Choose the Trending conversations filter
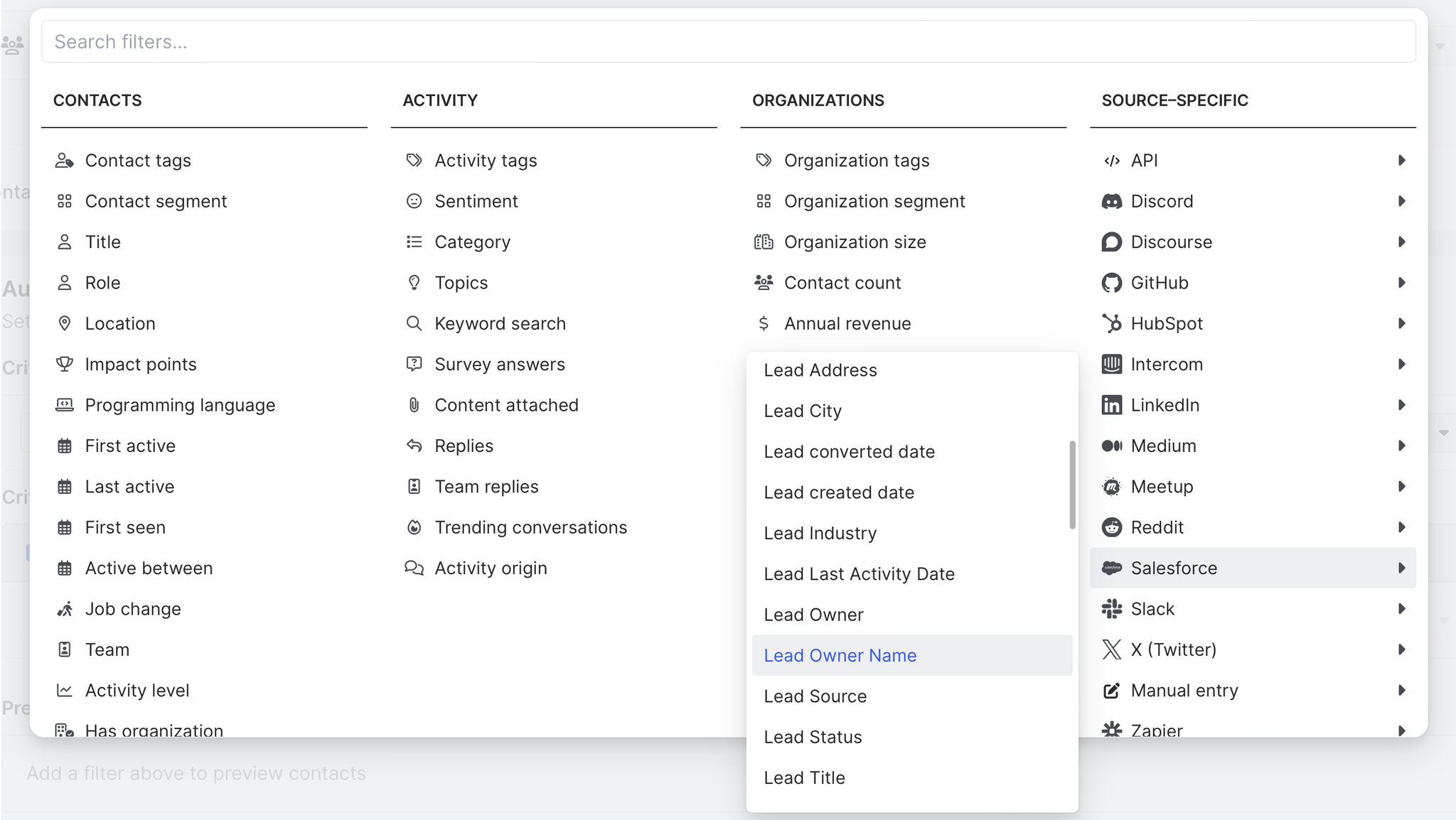The image size is (1456, 820). pyautogui.click(x=530, y=527)
